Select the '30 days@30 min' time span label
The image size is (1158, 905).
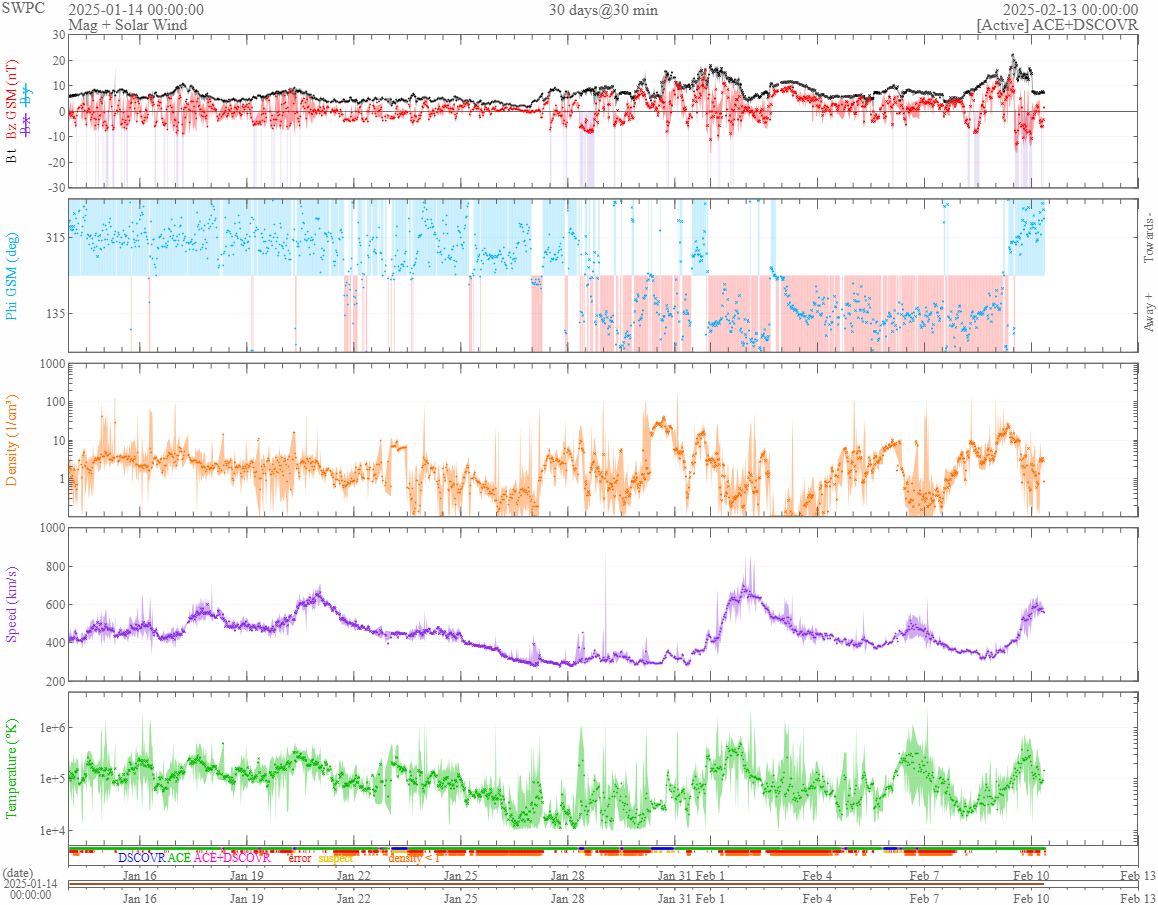click(603, 10)
